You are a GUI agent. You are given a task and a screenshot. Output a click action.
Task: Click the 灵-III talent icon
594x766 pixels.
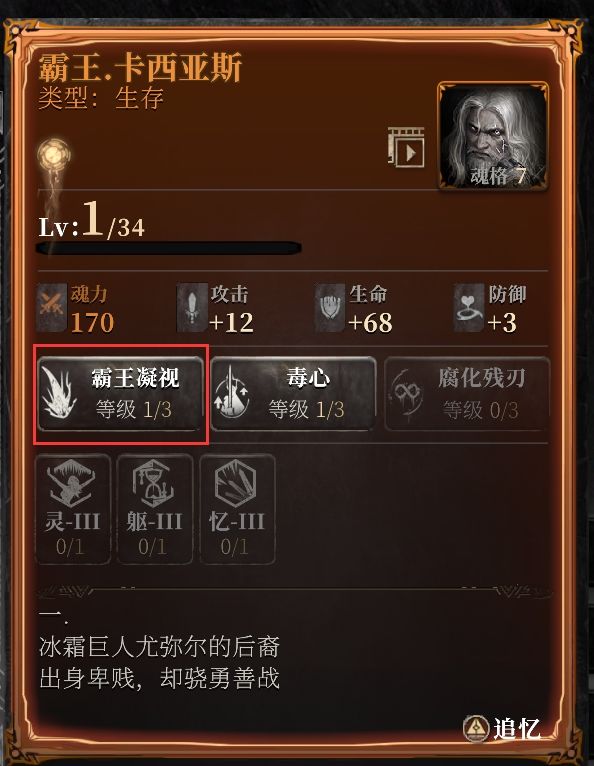73,509
